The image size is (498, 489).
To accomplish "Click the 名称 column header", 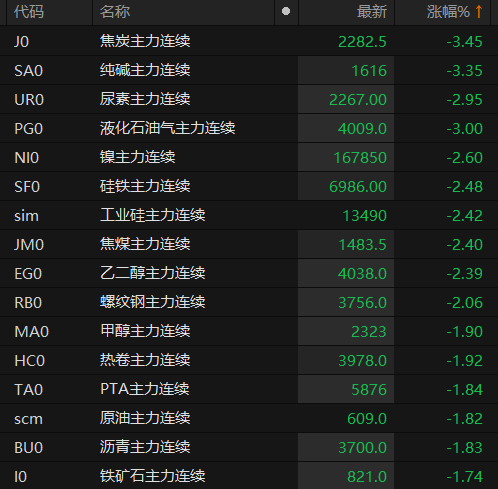I will point(115,12).
